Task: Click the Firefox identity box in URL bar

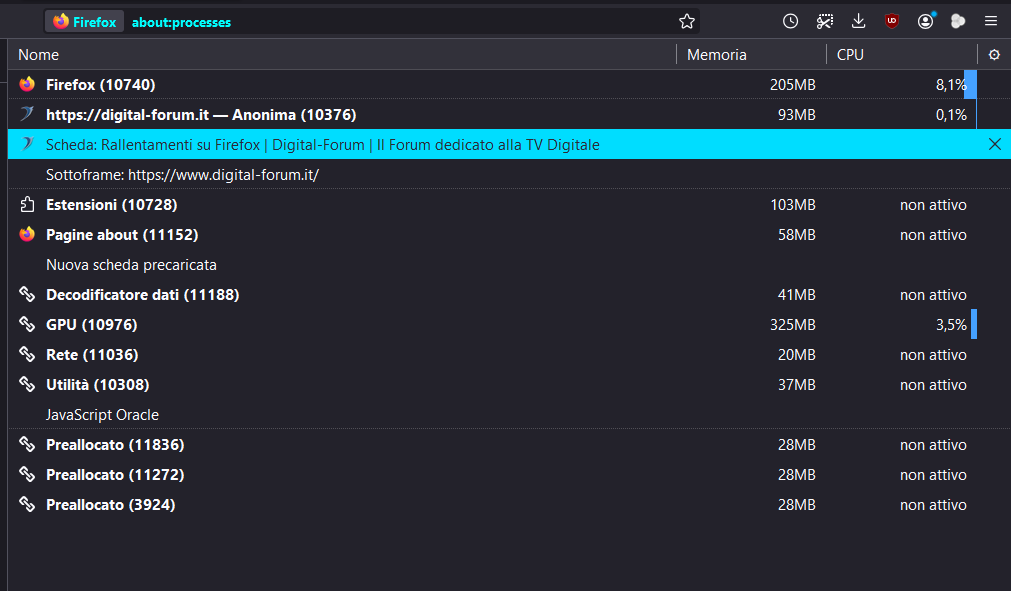Action: click(84, 22)
